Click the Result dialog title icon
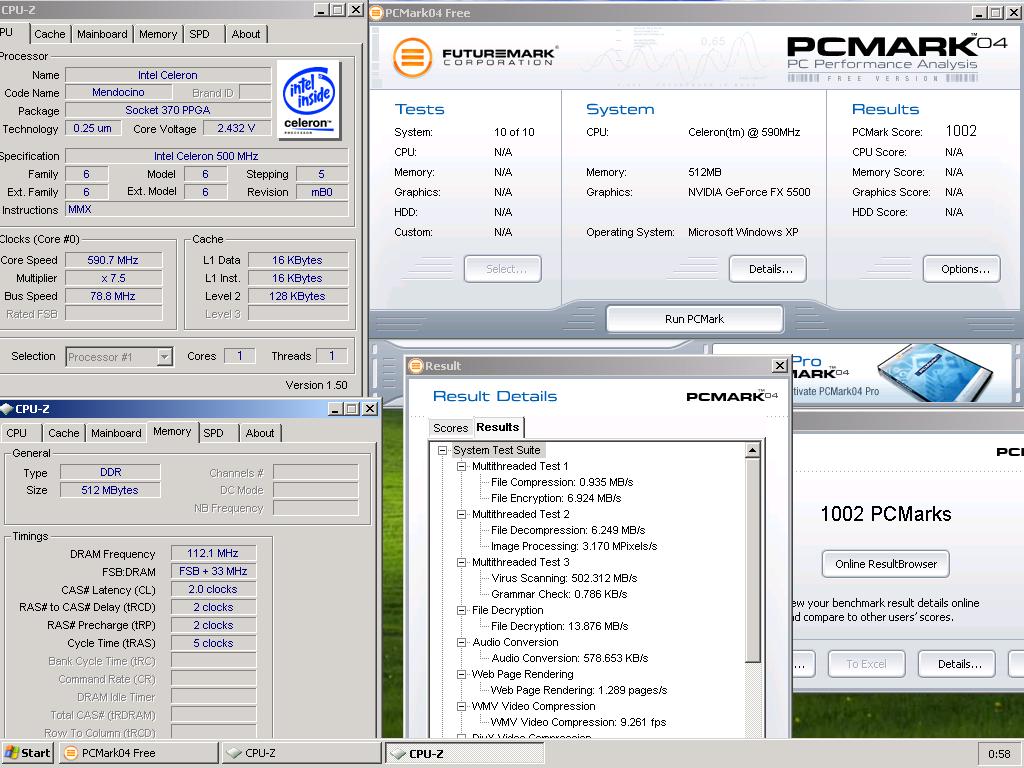The height and width of the screenshot is (768, 1024). coord(415,366)
